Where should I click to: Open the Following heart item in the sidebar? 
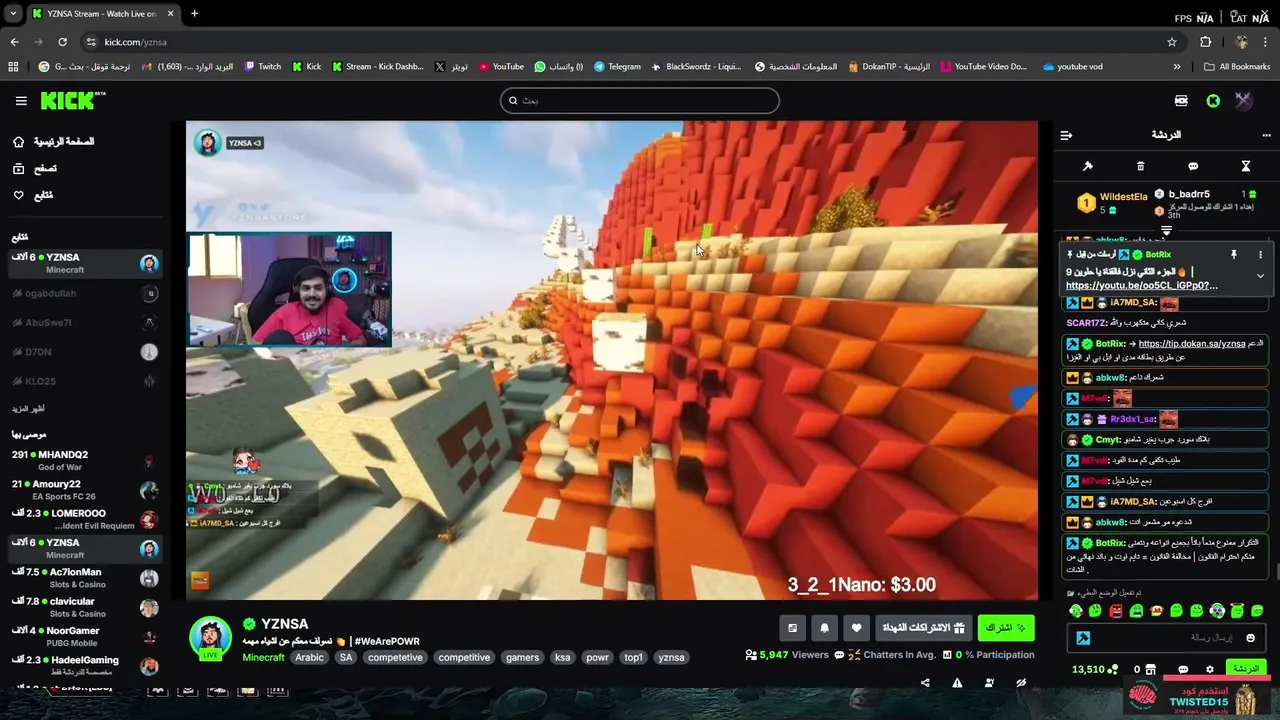[33, 196]
